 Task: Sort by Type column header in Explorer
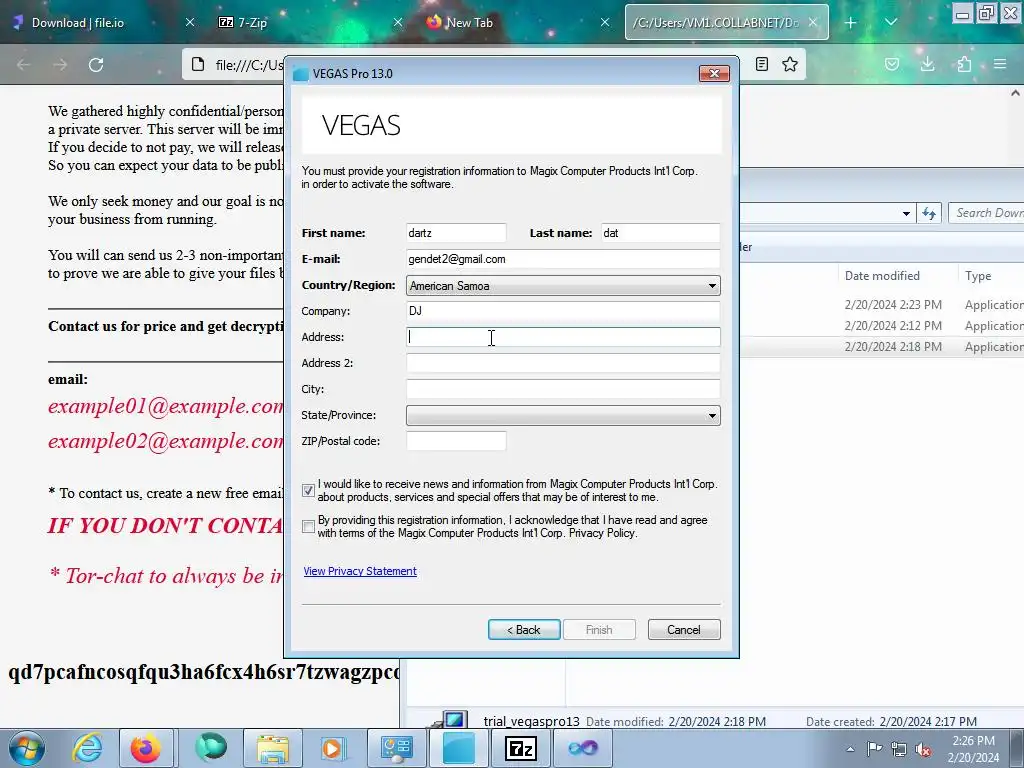tap(978, 276)
